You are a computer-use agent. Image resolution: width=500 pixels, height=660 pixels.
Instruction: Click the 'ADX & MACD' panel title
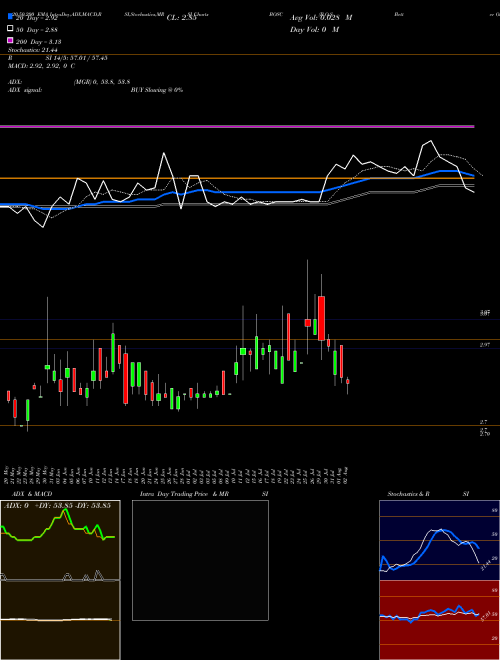click(x=32, y=494)
